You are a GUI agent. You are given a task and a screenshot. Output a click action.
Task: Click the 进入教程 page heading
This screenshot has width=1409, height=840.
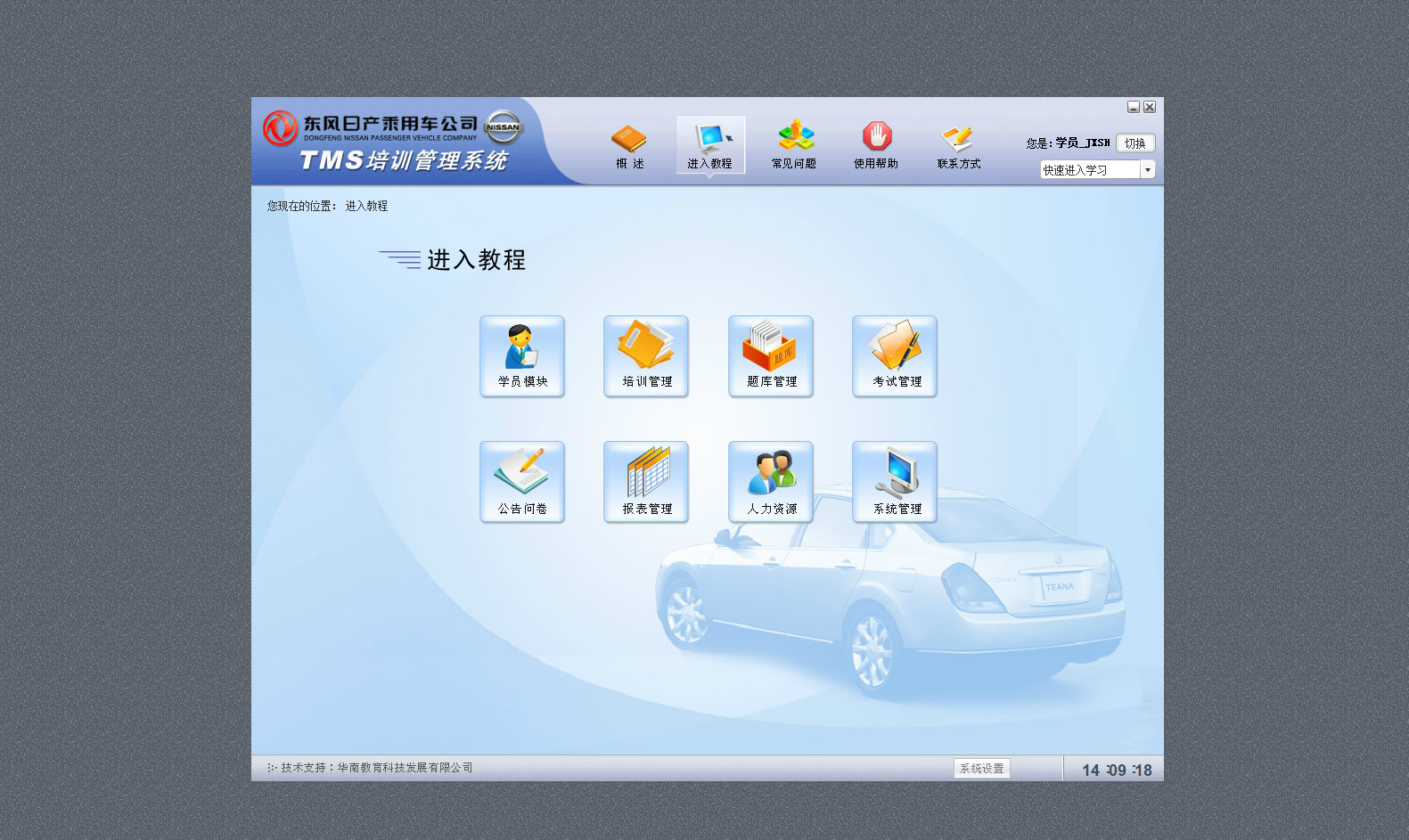pos(477,260)
